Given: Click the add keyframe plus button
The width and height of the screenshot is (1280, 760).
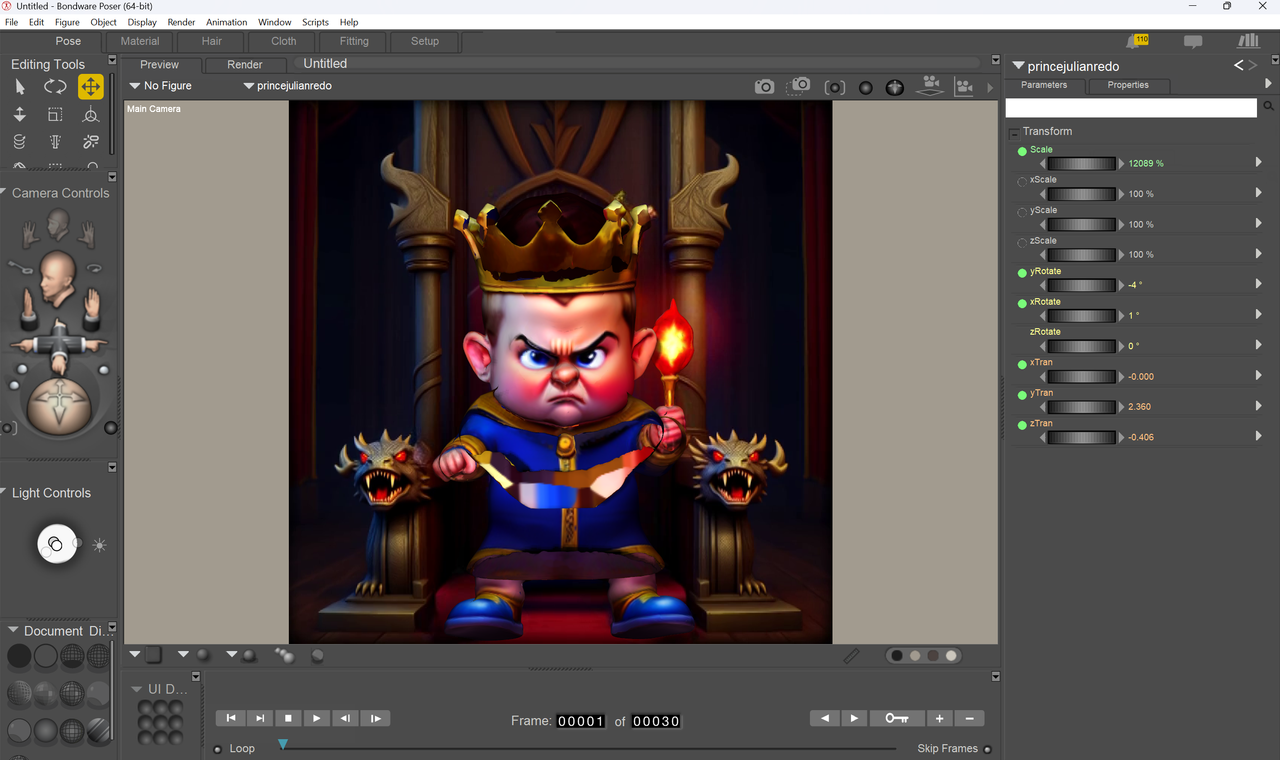Looking at the screenshot, I should click(x=939, y=718).
